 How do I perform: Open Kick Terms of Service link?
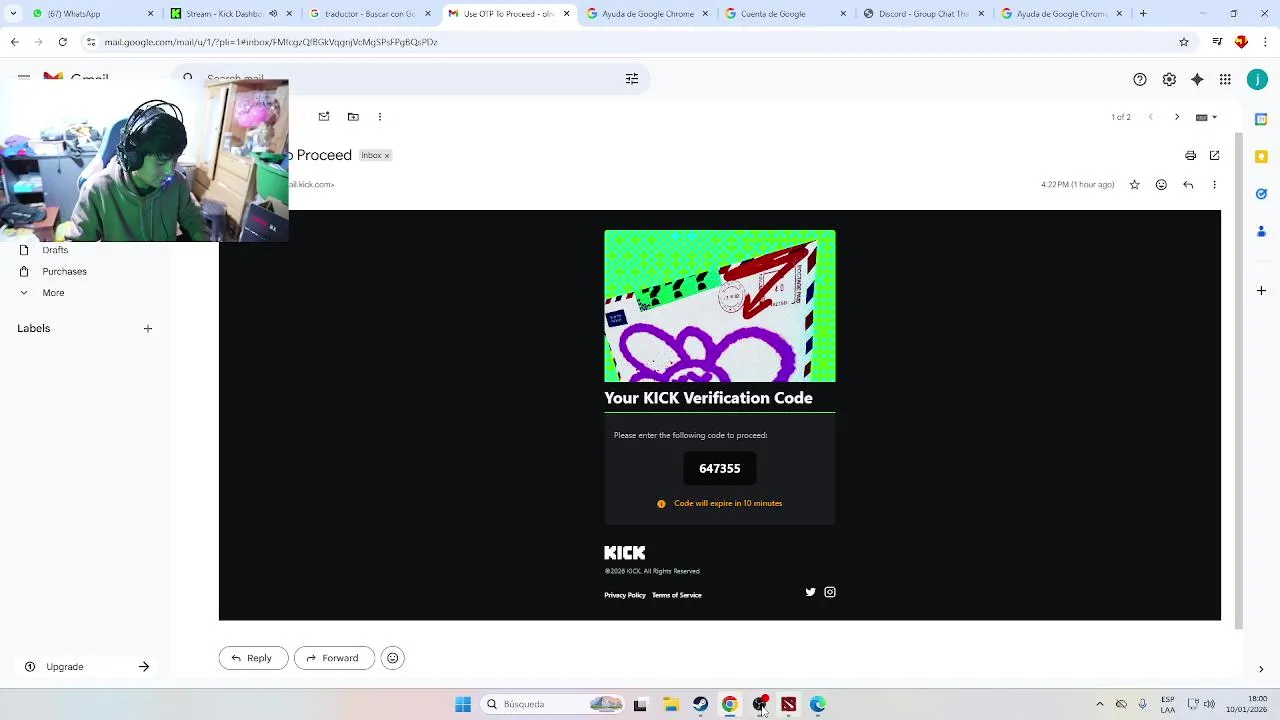tap(677, 595)
